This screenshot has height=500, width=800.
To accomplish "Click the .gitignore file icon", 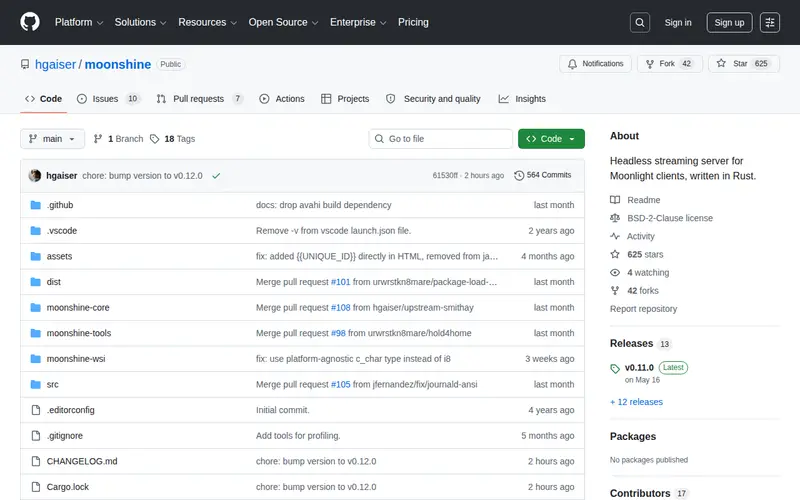I will 36,436.
